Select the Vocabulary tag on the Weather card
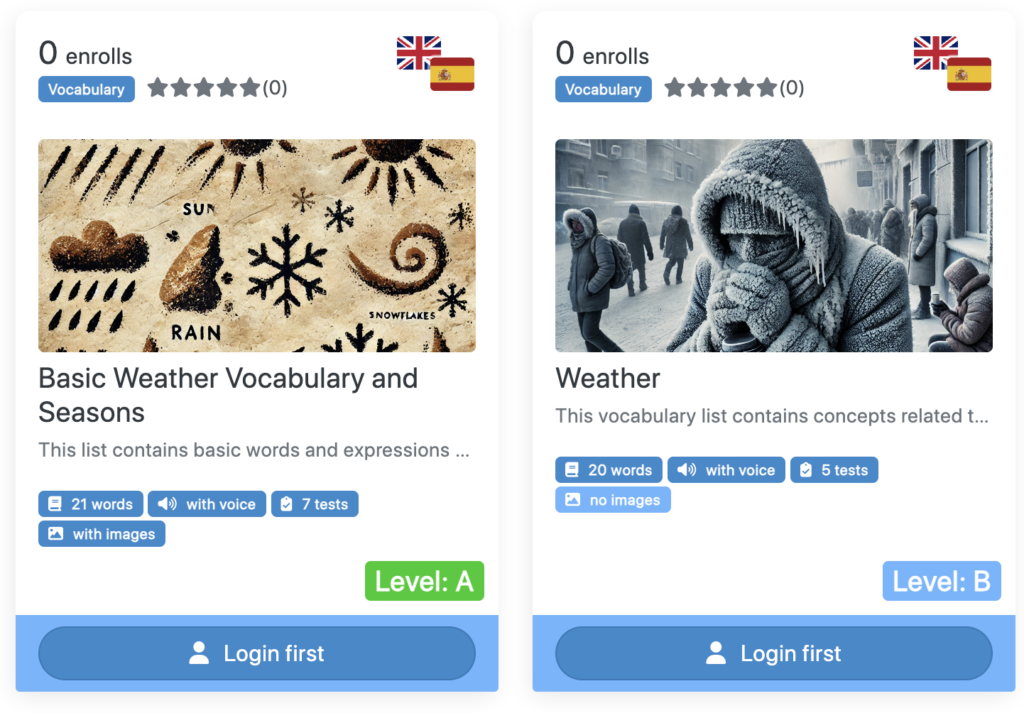The height and width of the screenshot is (713, 1024). pyautogui.click(x=603, y=89)
